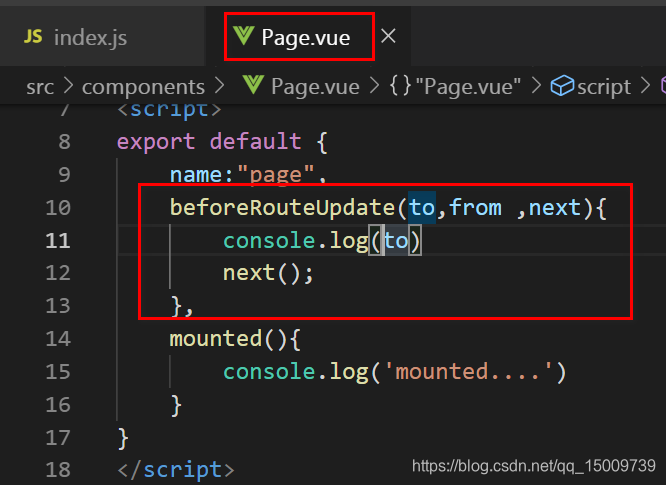The width and height of the screenshot is (666, 485).
Task: Click the 'name' property on line 9
Action: pyautogui.click(x=196, y=175)
